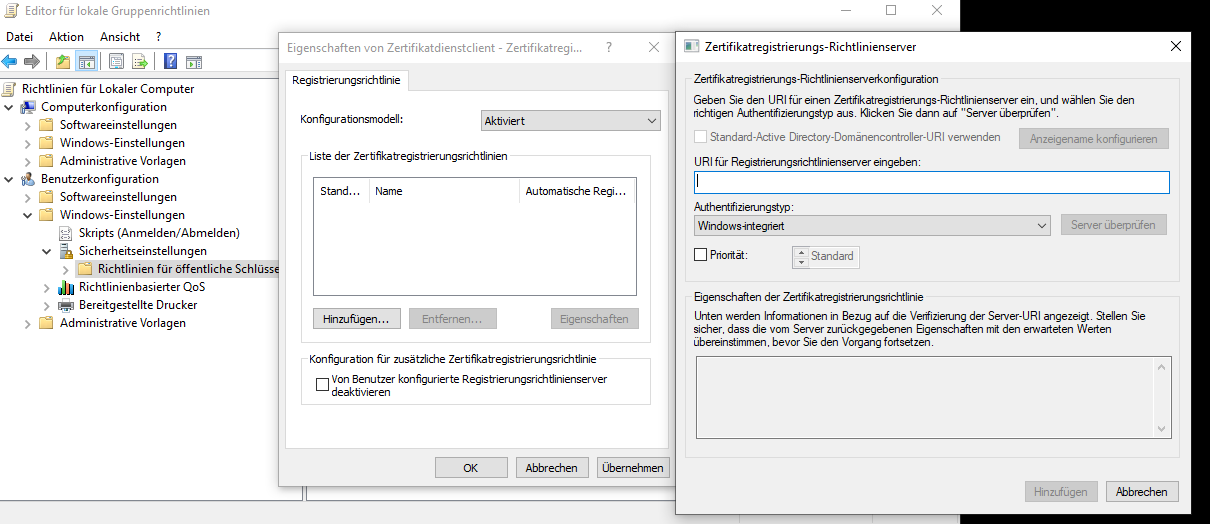This screenshot has width=1210, height=524.
Task: Select the Registrierungsrichtlinie tab
Action: tap(348, 79)
